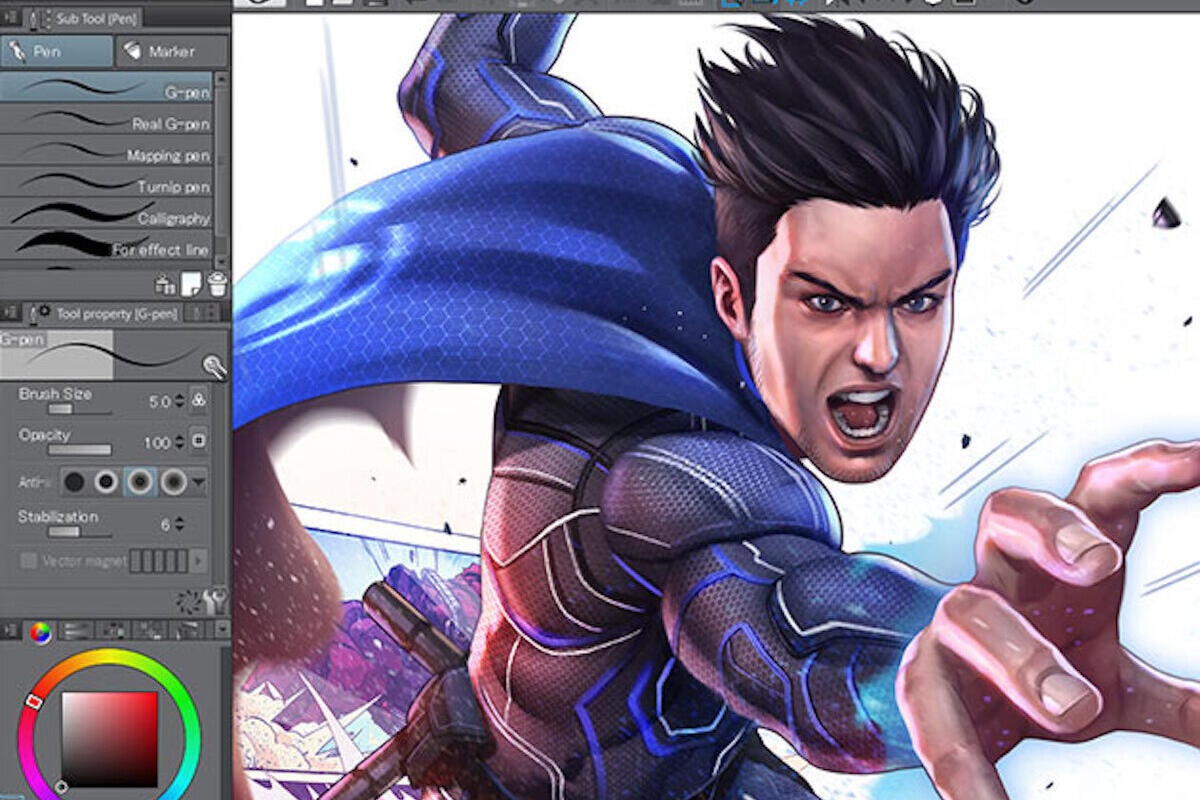Click the Brush Size value stepper arrows
Viewport: 1200px width, 800px height.
(x=179, y=401)
